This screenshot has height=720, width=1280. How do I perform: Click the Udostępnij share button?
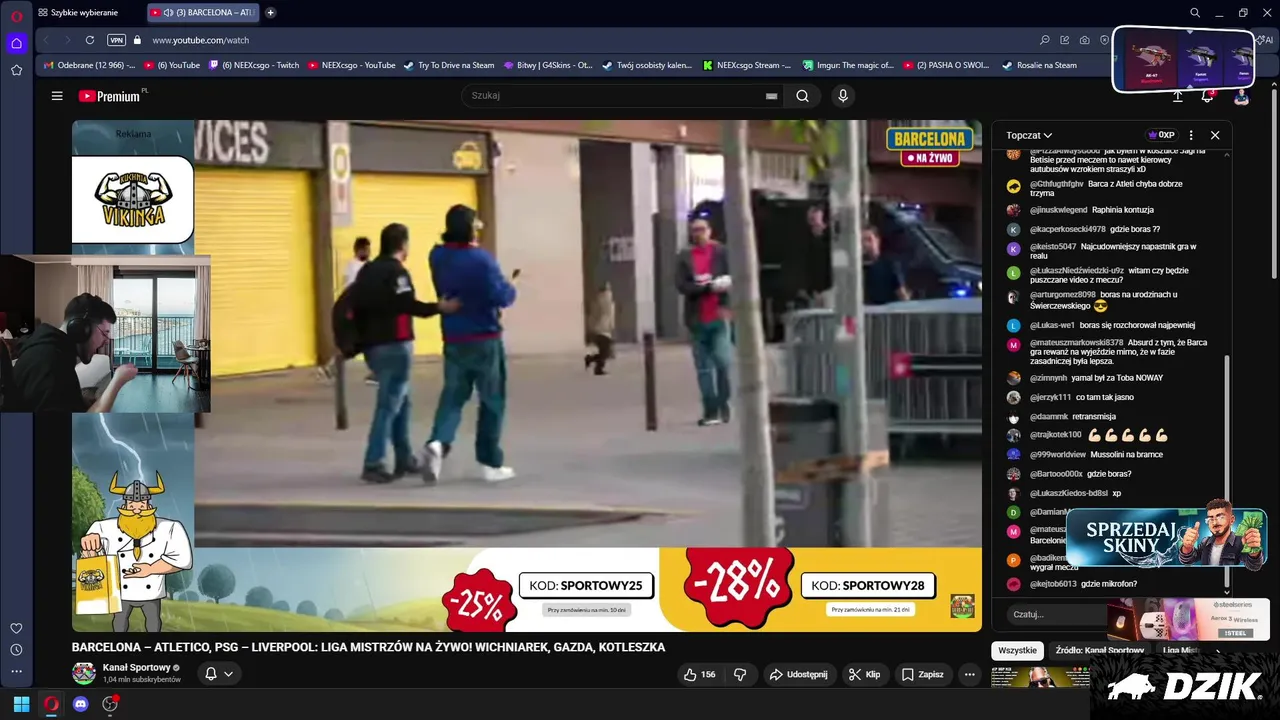point(797,674)
